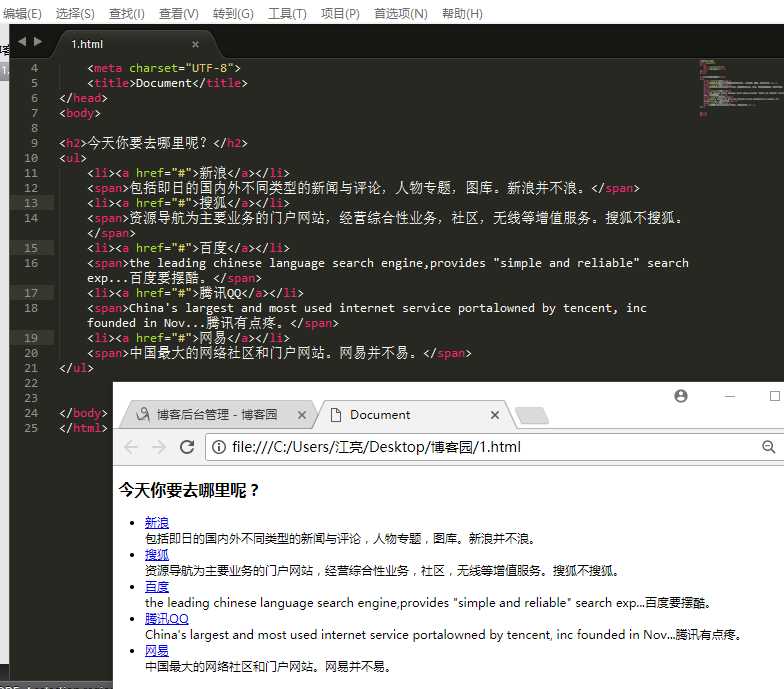Open the 项目(P) menu
This screenshot has width=784, height=689.
[x=340, y=14]
